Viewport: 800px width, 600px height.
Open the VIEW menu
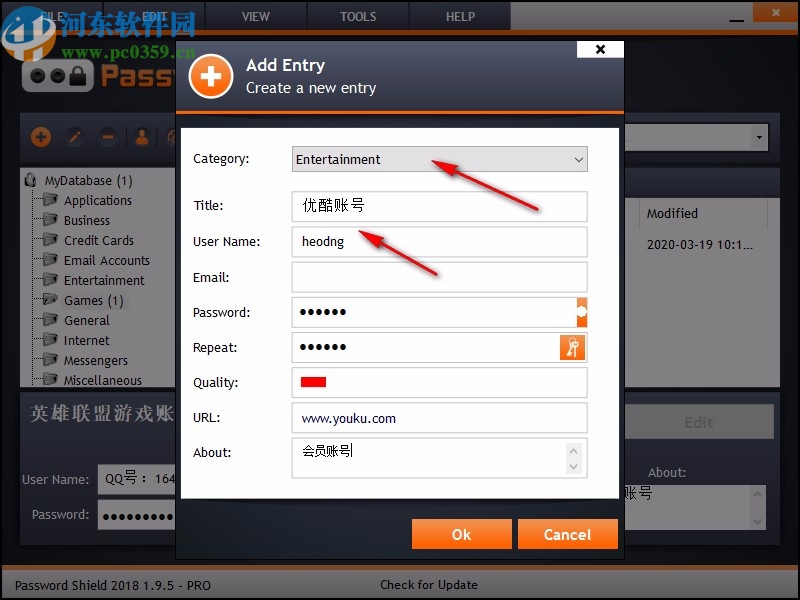[255, 16]
